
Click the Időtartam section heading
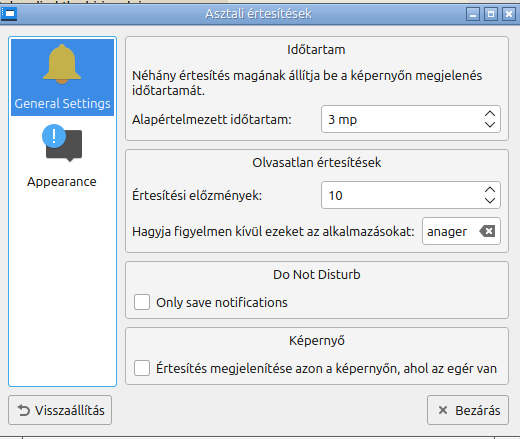pos(316,50)
